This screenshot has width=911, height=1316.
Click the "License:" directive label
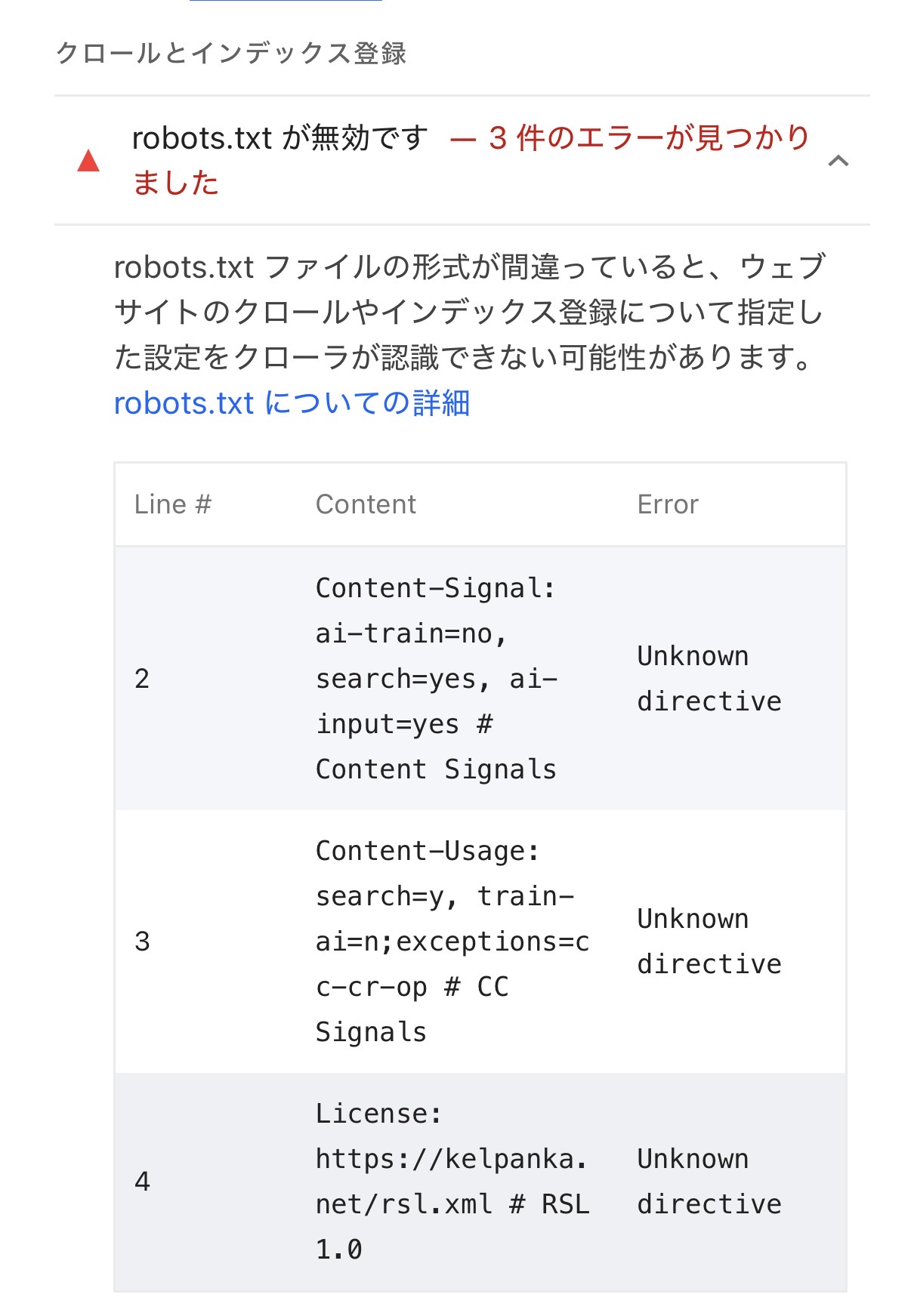click(378, 1114)
